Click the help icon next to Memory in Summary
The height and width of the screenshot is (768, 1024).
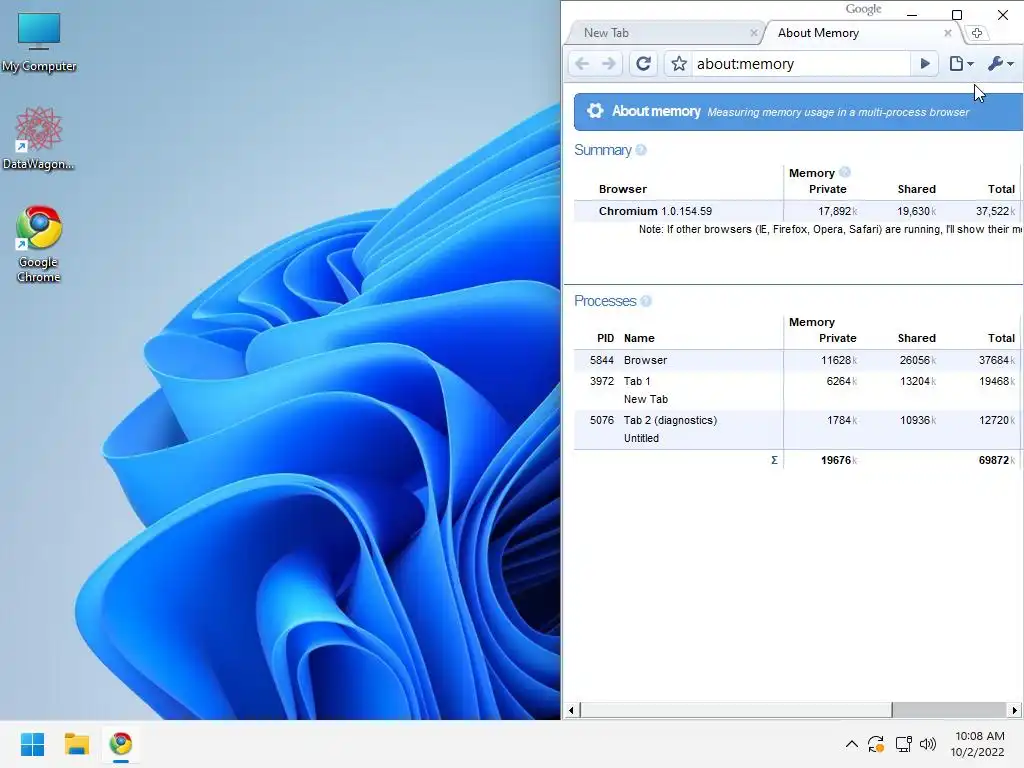(844, 172)
